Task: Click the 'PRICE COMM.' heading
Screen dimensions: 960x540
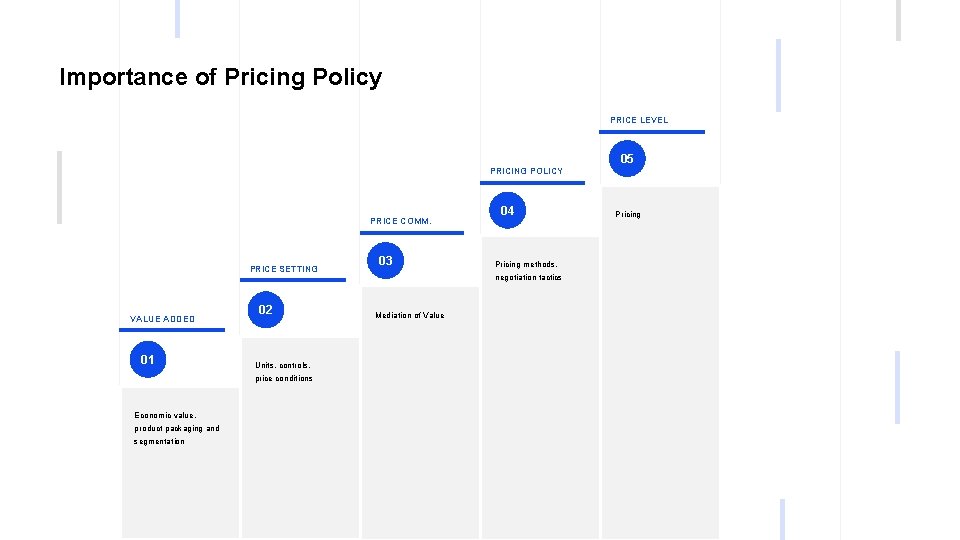Action: point(401,221)
